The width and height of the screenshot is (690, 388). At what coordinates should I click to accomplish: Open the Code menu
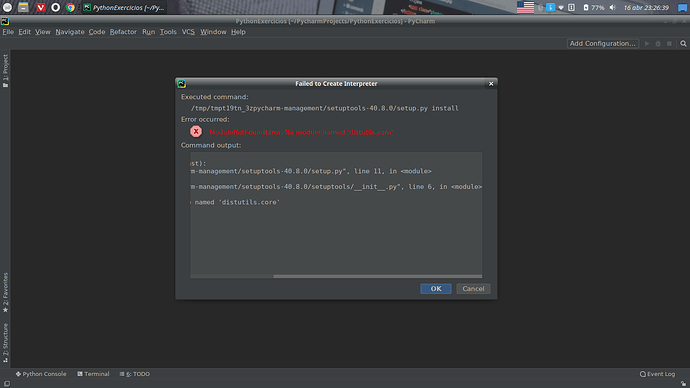[97, 32]
